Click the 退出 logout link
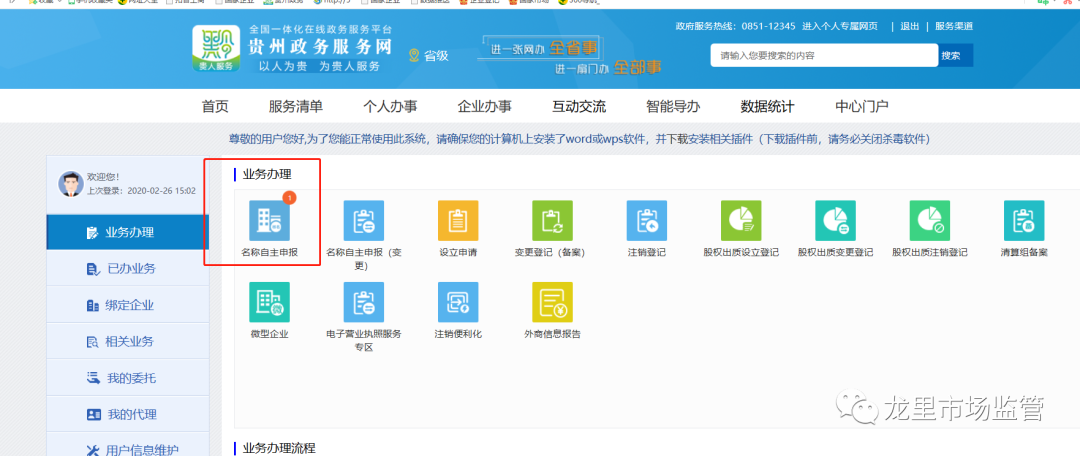 point(909,26)
